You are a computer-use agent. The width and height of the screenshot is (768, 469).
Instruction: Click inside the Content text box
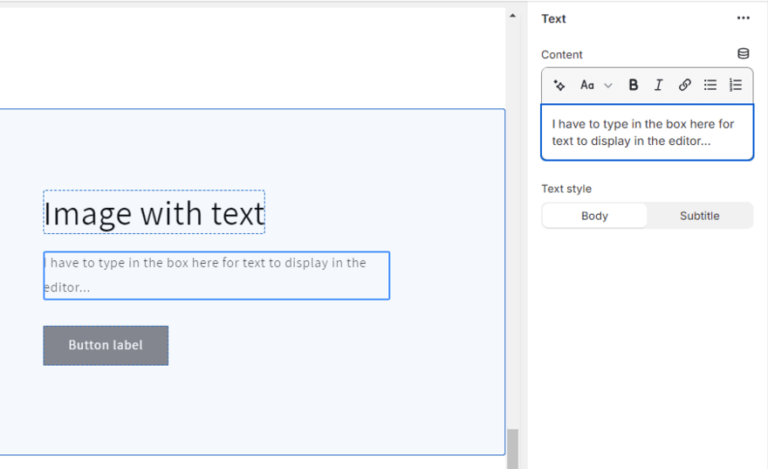click(647, 133)
